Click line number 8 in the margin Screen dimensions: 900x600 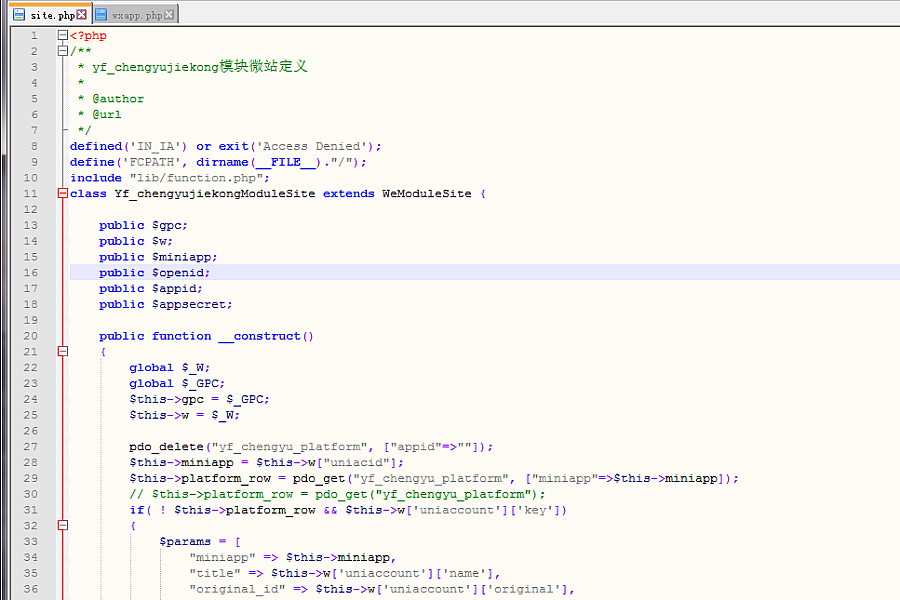click(34, 146)
